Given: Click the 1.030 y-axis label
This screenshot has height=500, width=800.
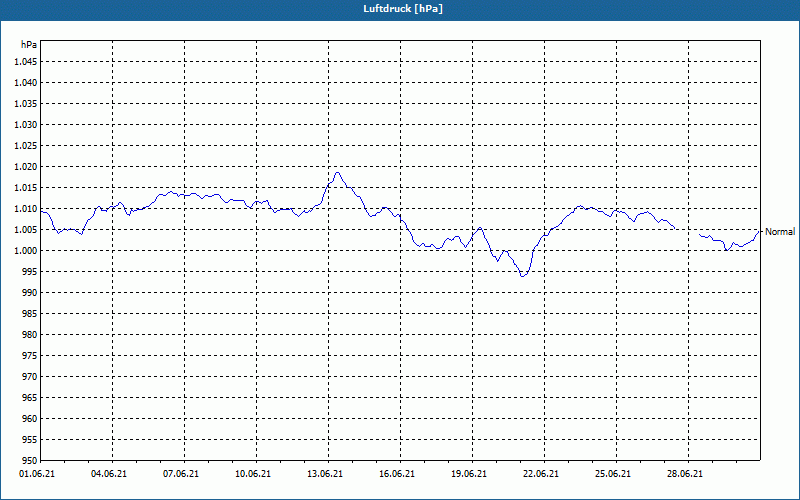Looking at the screenshot, I should [26, 124].
